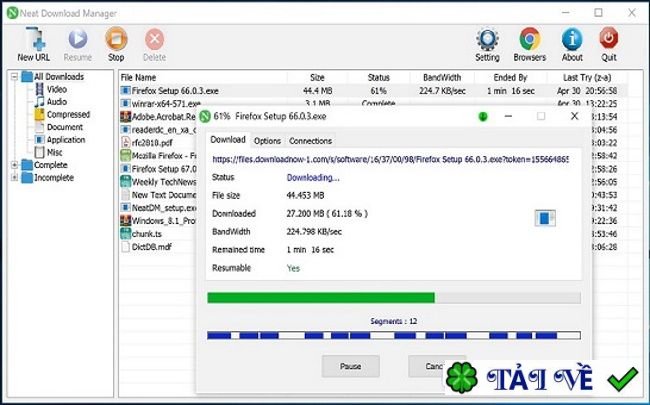Select winrar-x64-571.exe row
The width and height of the screenshot is (650, 405).
tap(373, 103)
